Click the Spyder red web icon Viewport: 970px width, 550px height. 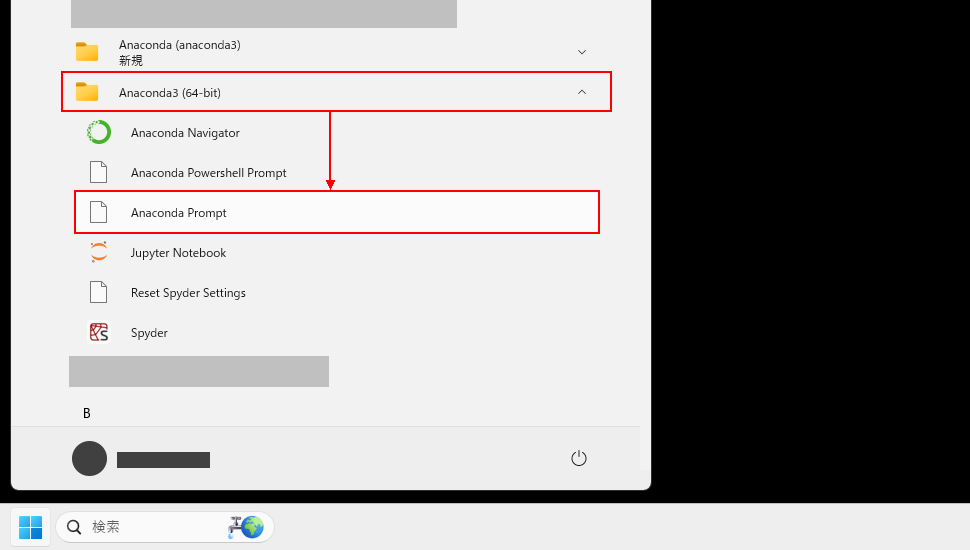pos(98,332)
